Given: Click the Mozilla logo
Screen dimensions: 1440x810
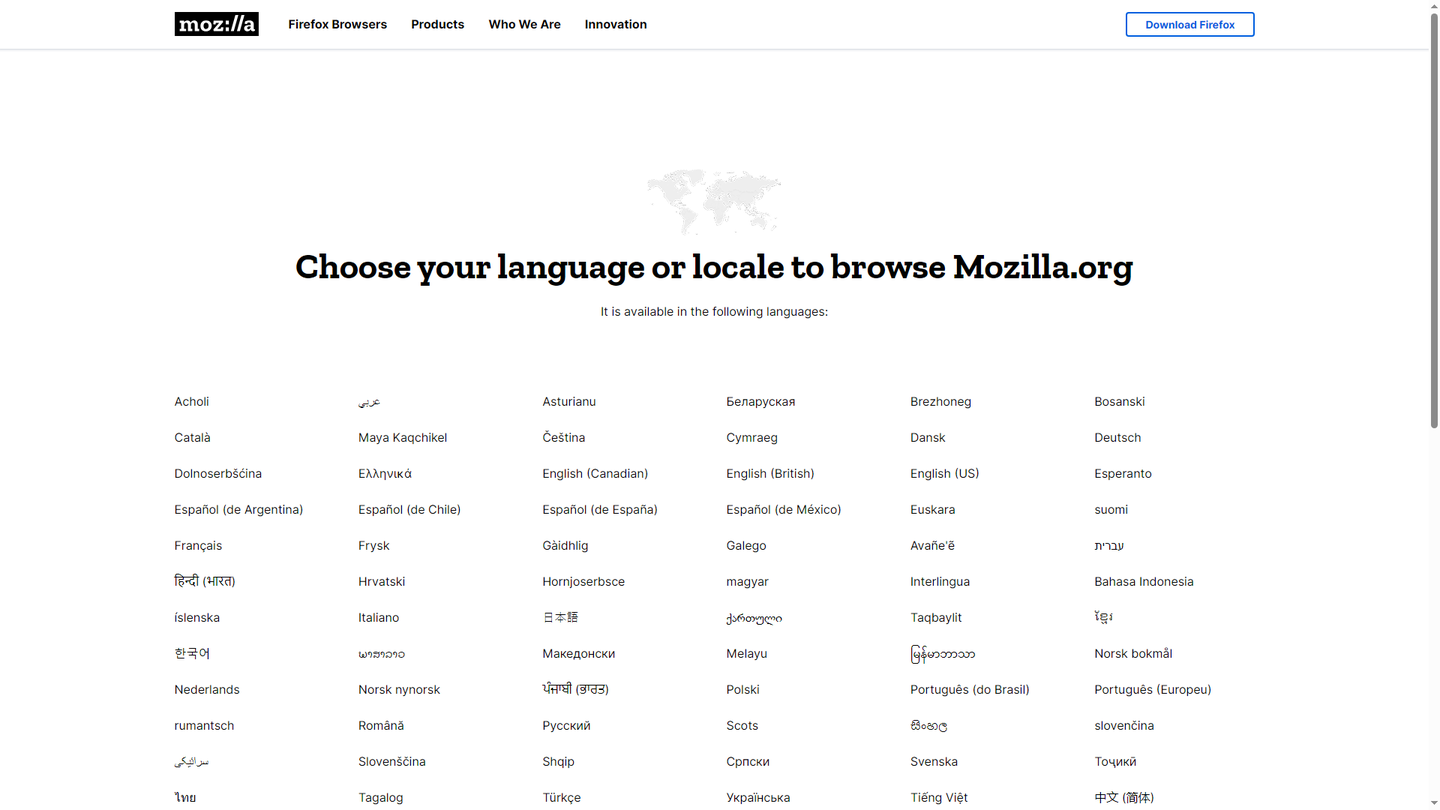Looking at the screenshot, I should (x=216, y=24).
